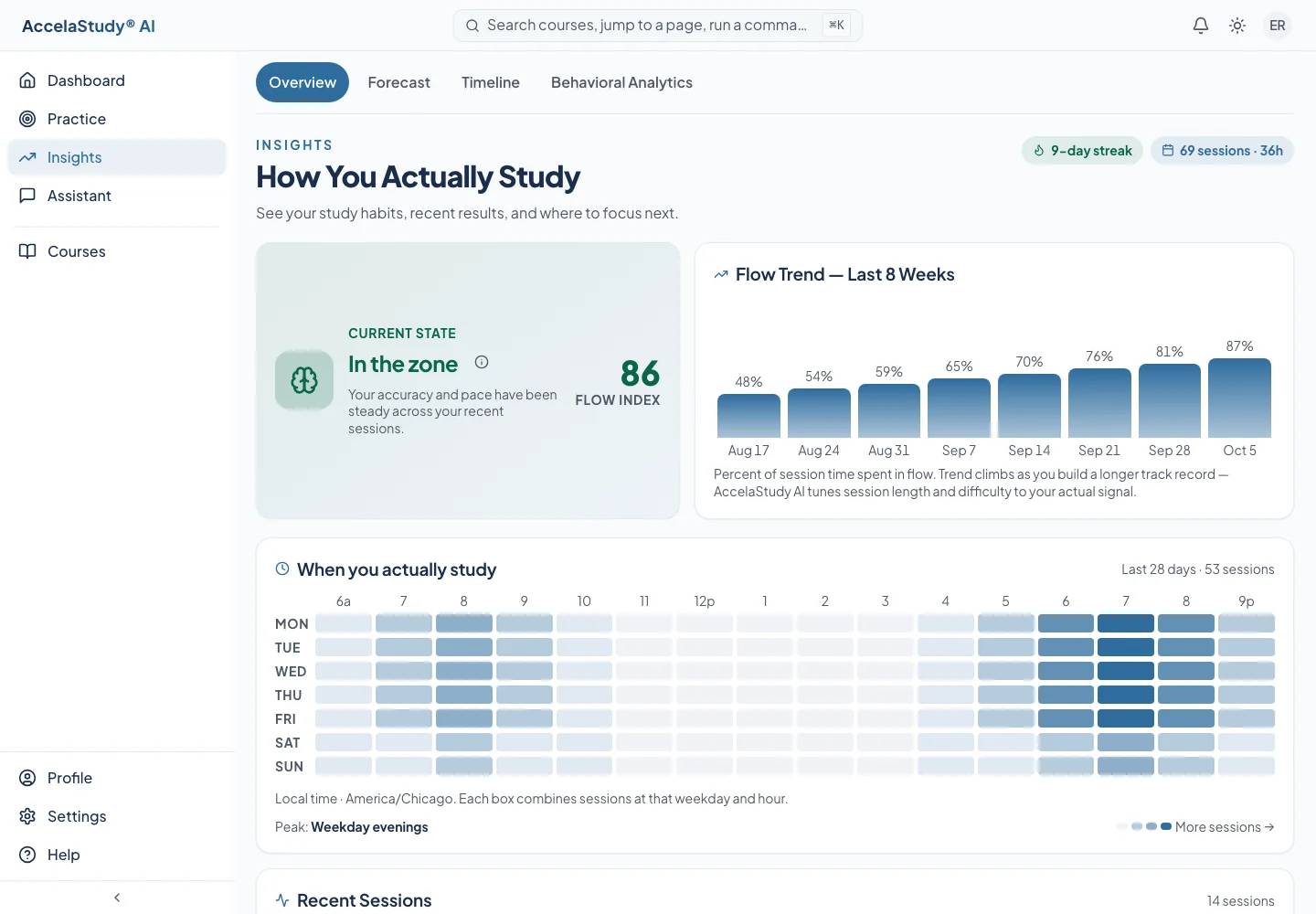The width and height of the screenshot is (1316, 914).
Task: Click info icon next to In the zone
Action: pyautogui.click(x=482, y=362)
